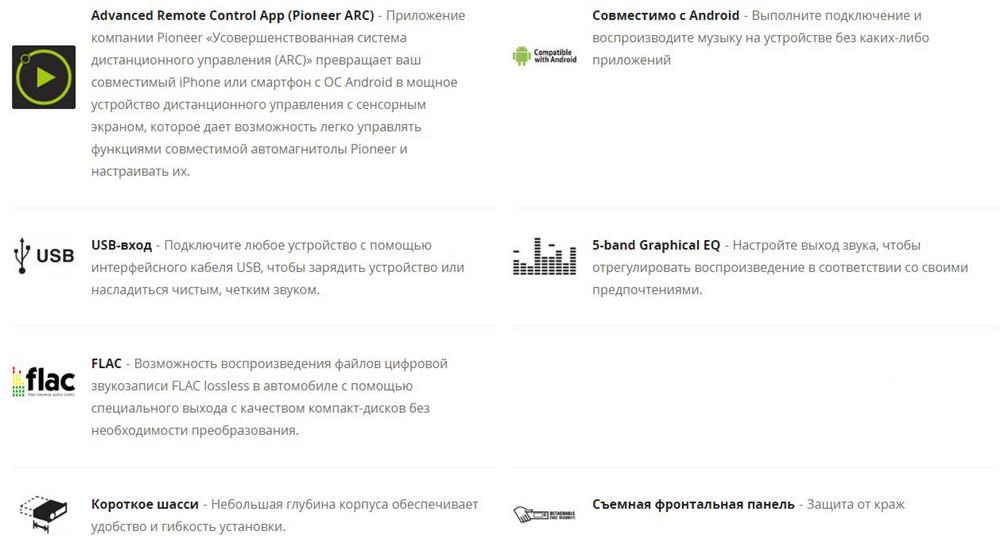Image resolution: width=1000 pixels, height=550 pixels.
Task: Click the Advanced Remote Control App heading
Action: coord(232,15)
